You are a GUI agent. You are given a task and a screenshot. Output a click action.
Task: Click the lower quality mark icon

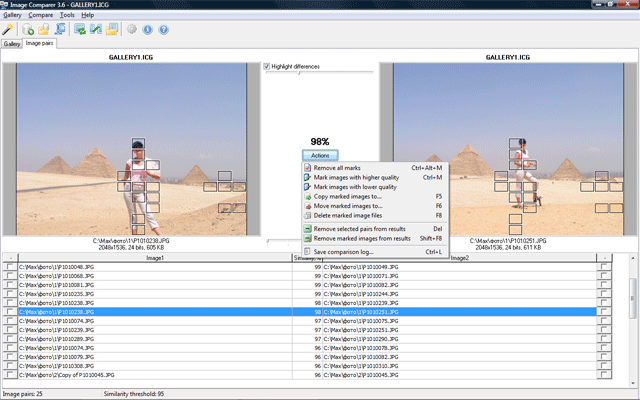pyautogui.click(x=308, y=187)
